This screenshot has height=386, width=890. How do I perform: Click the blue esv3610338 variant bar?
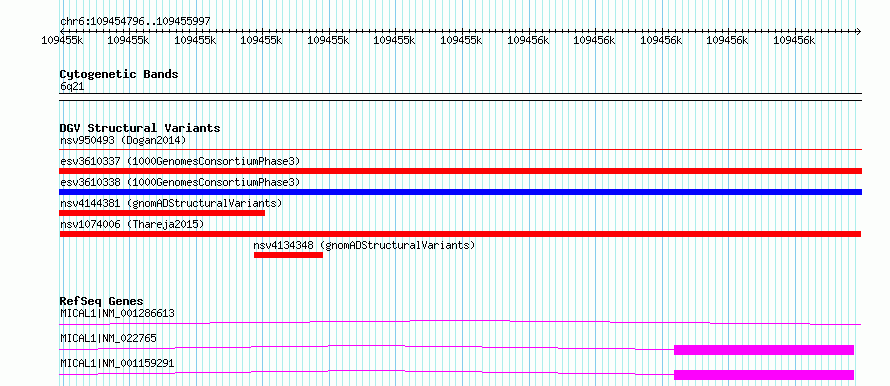tap(460, 192)
